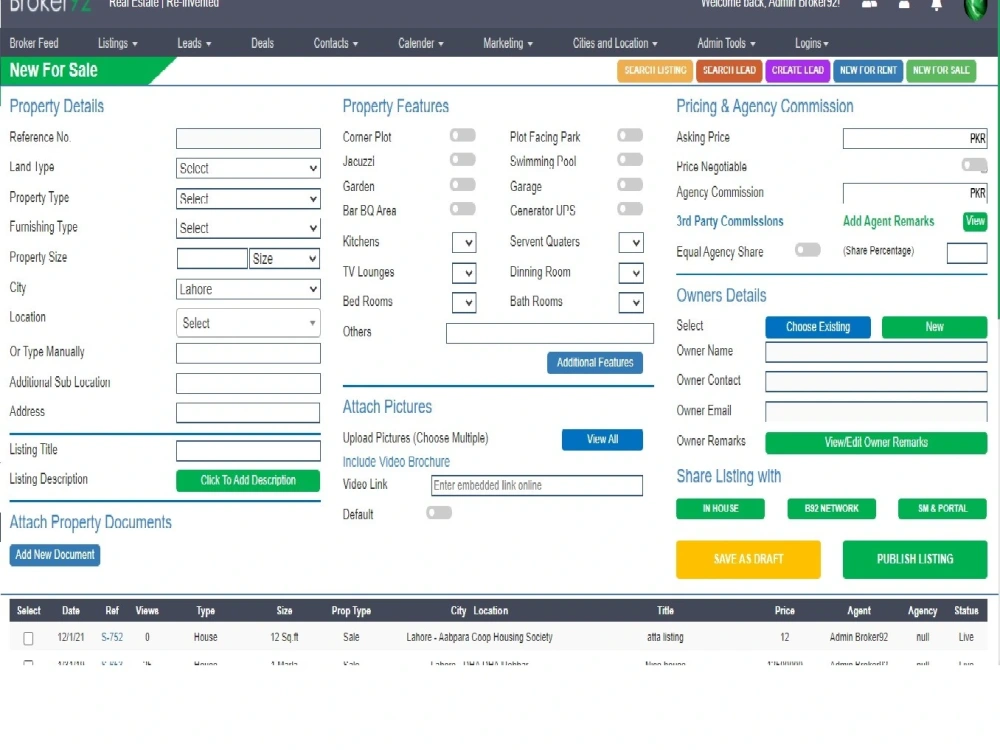The width and height of the screenshot is (1000, 750).
Task: Enable the Generator UPS switch
Action: point(629,209)
